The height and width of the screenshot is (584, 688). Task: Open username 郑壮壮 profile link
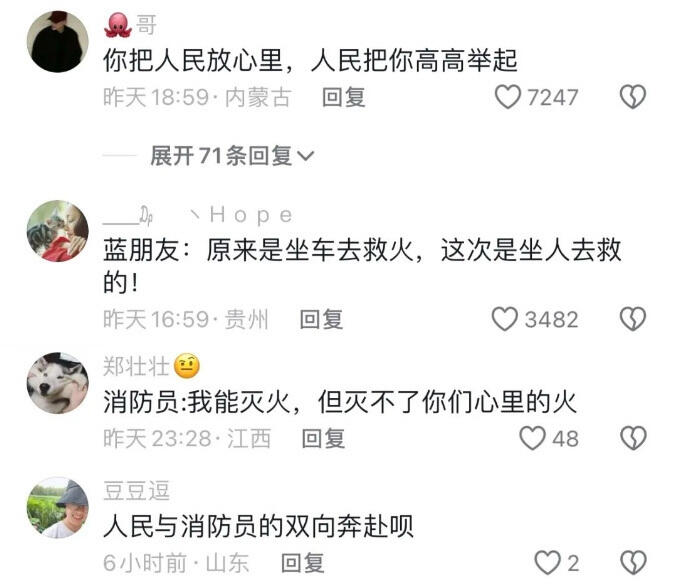(x=136, y=366)
